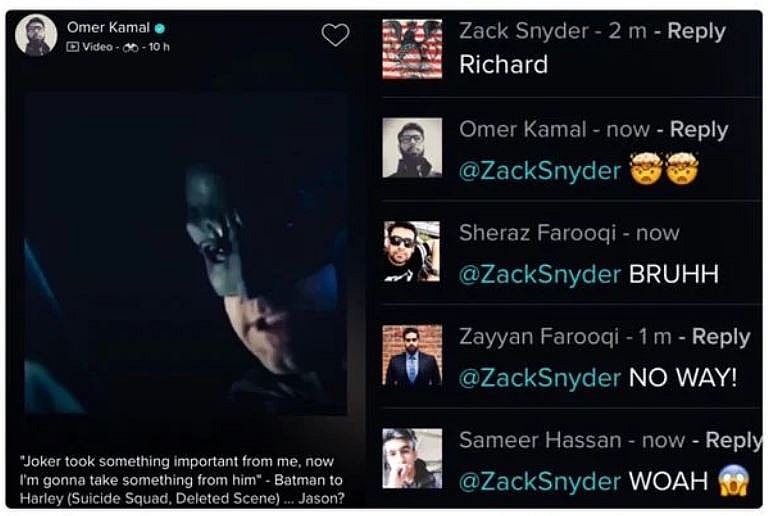The image size is (769, 516).
Task: Open Sameer Hassan's comment avatar
Action: (412, 458)
